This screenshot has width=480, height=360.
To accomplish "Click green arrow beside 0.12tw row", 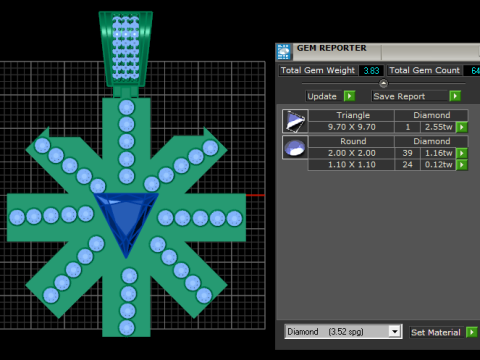I will tap(462, 165).
